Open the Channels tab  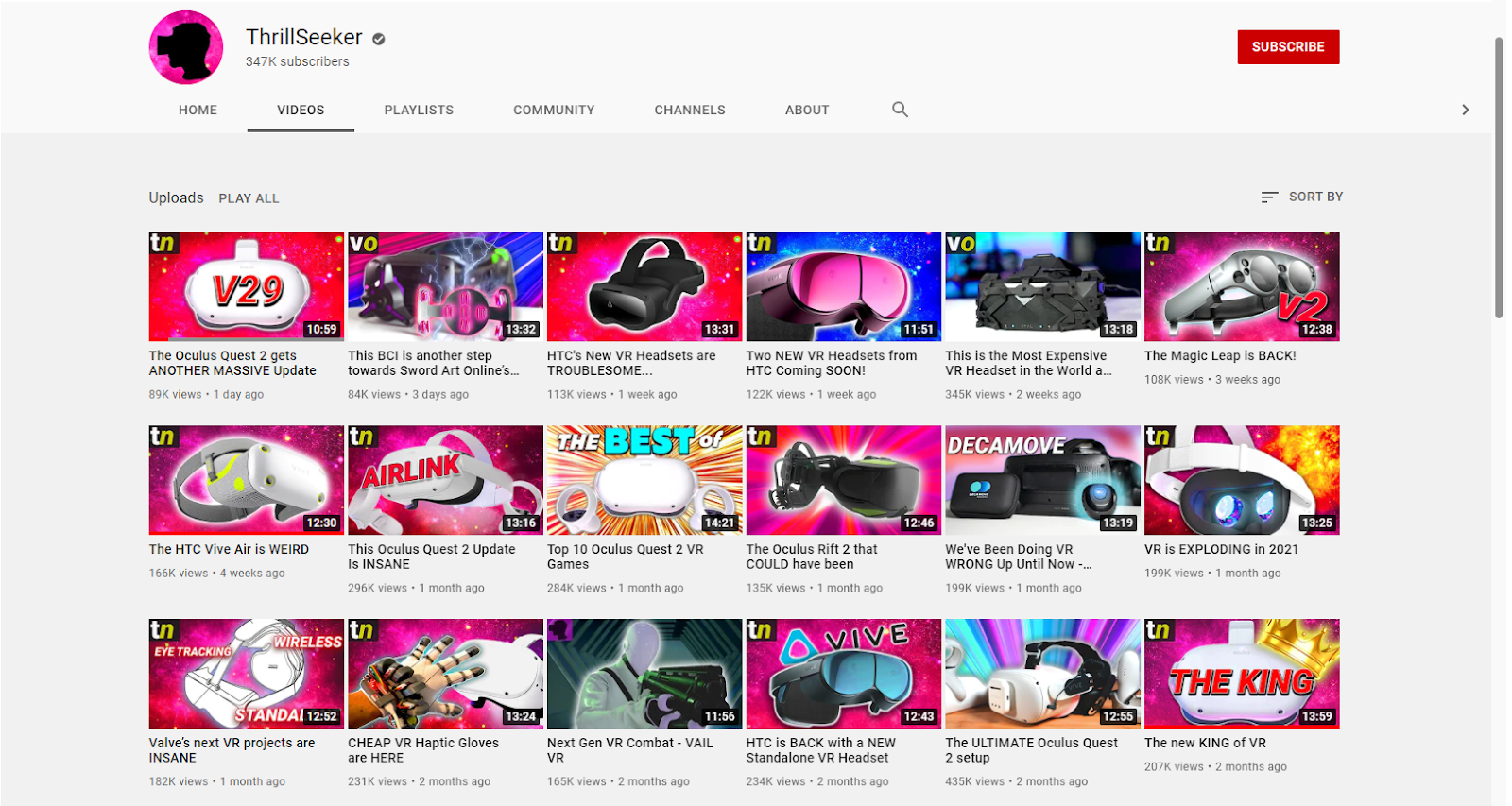[690, 110]
